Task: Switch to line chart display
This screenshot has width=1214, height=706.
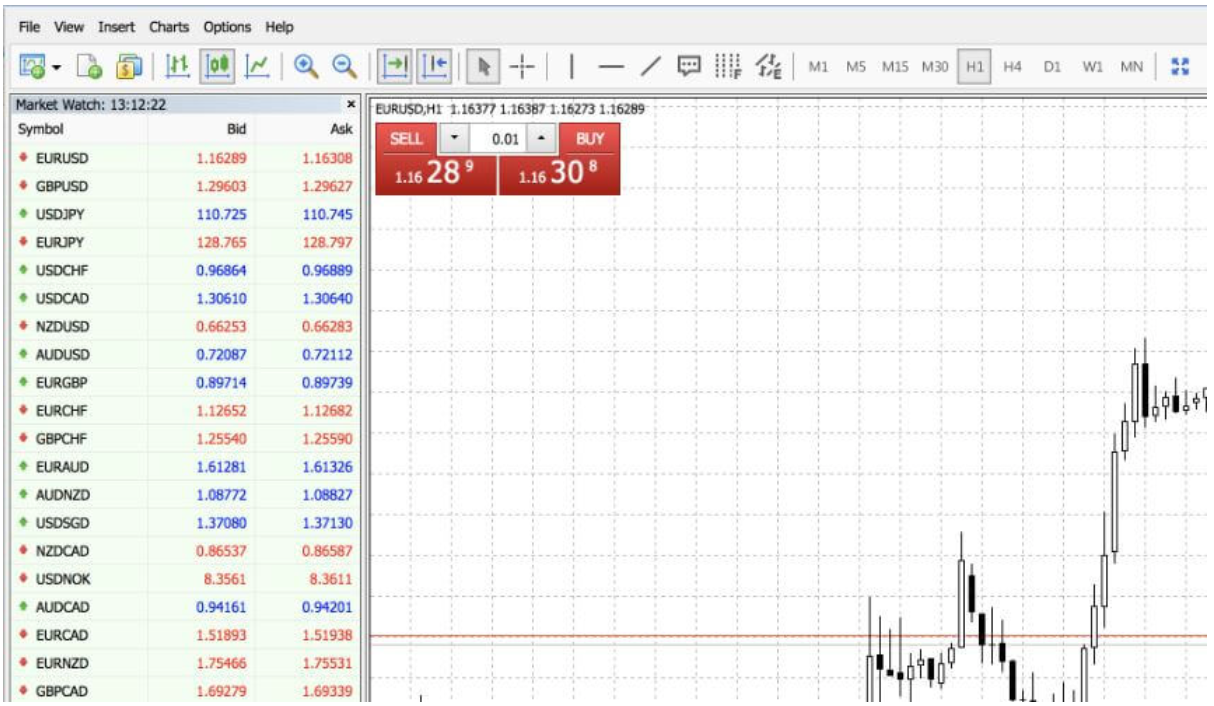Action: tap(258, 66)
